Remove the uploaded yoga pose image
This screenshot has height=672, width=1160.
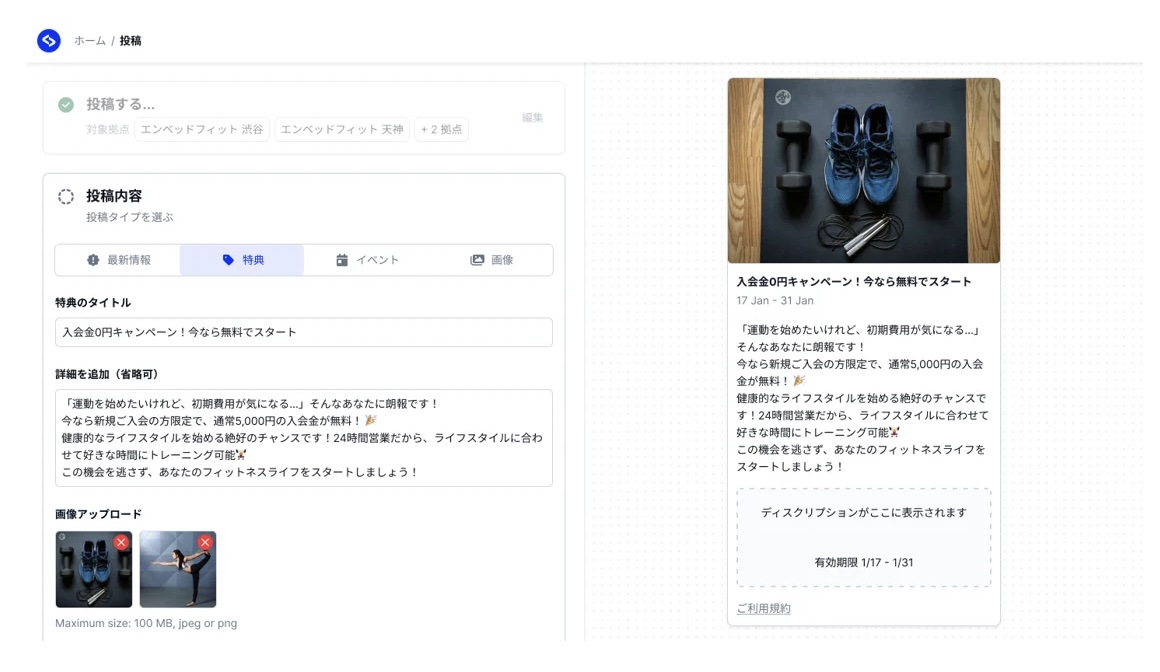point(205,542)
